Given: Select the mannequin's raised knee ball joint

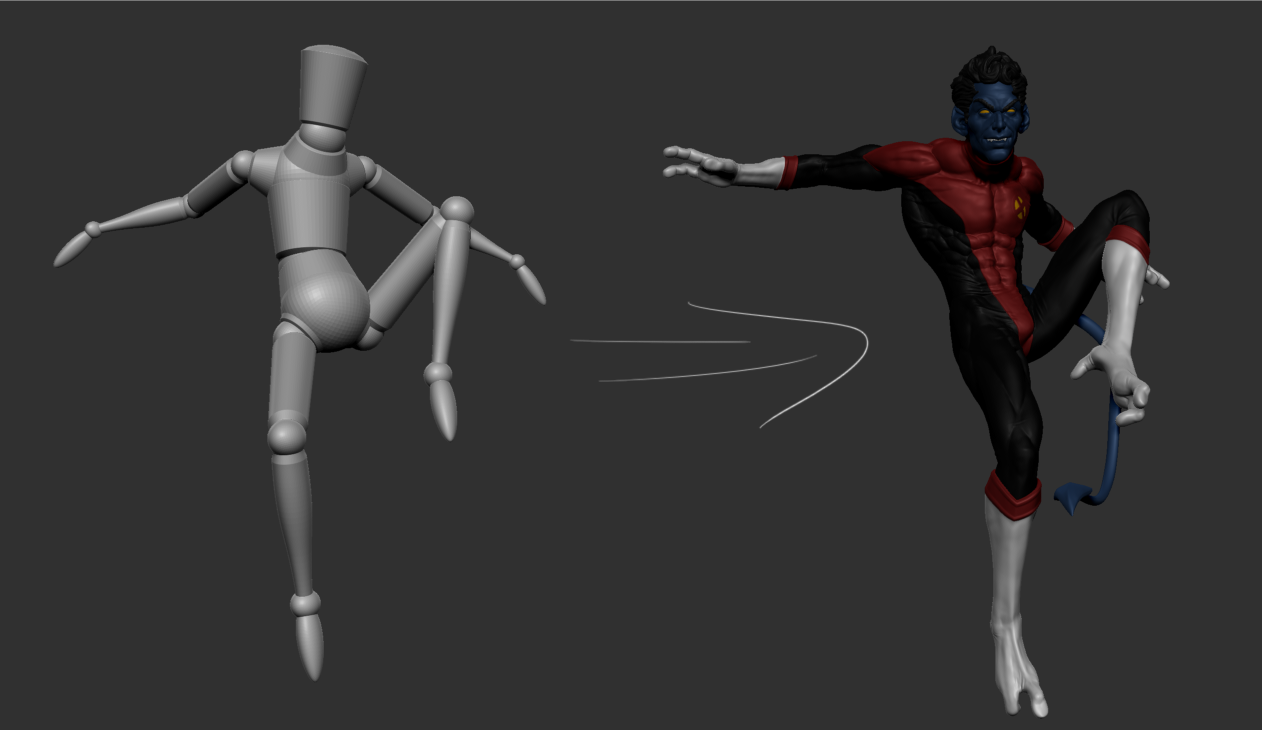Looking at the screenshot, I should (457, 209).
